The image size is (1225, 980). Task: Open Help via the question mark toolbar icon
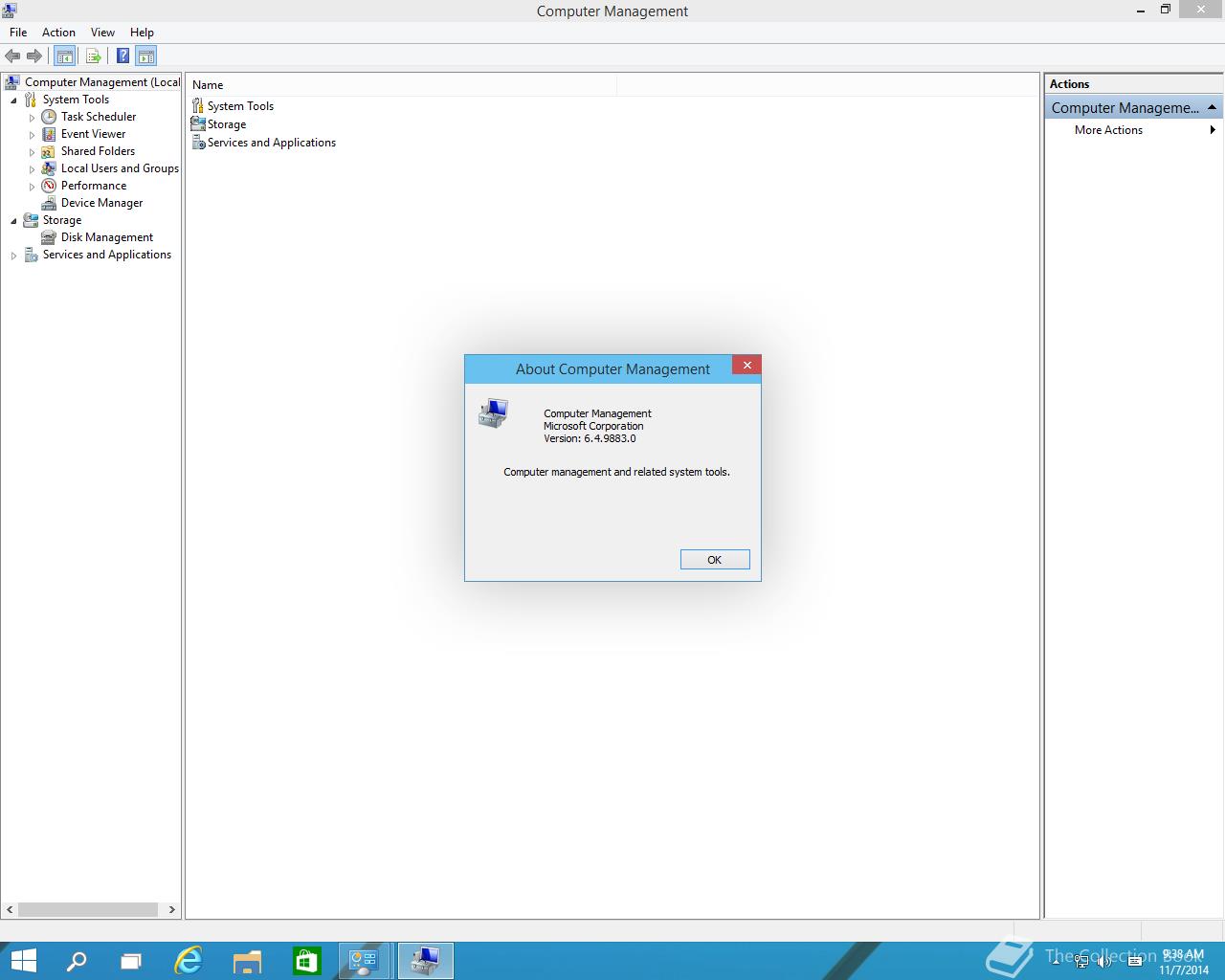pos(122,56)
